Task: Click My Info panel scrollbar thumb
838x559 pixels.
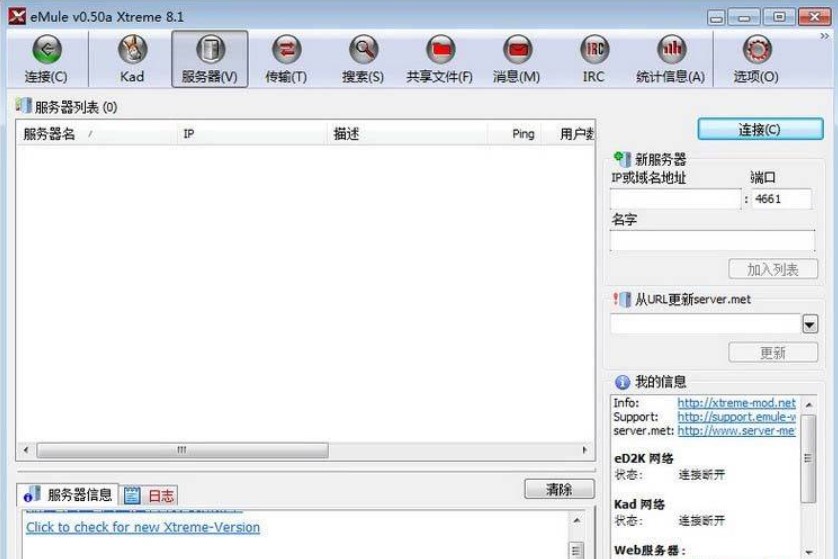Action: point(808,459)
